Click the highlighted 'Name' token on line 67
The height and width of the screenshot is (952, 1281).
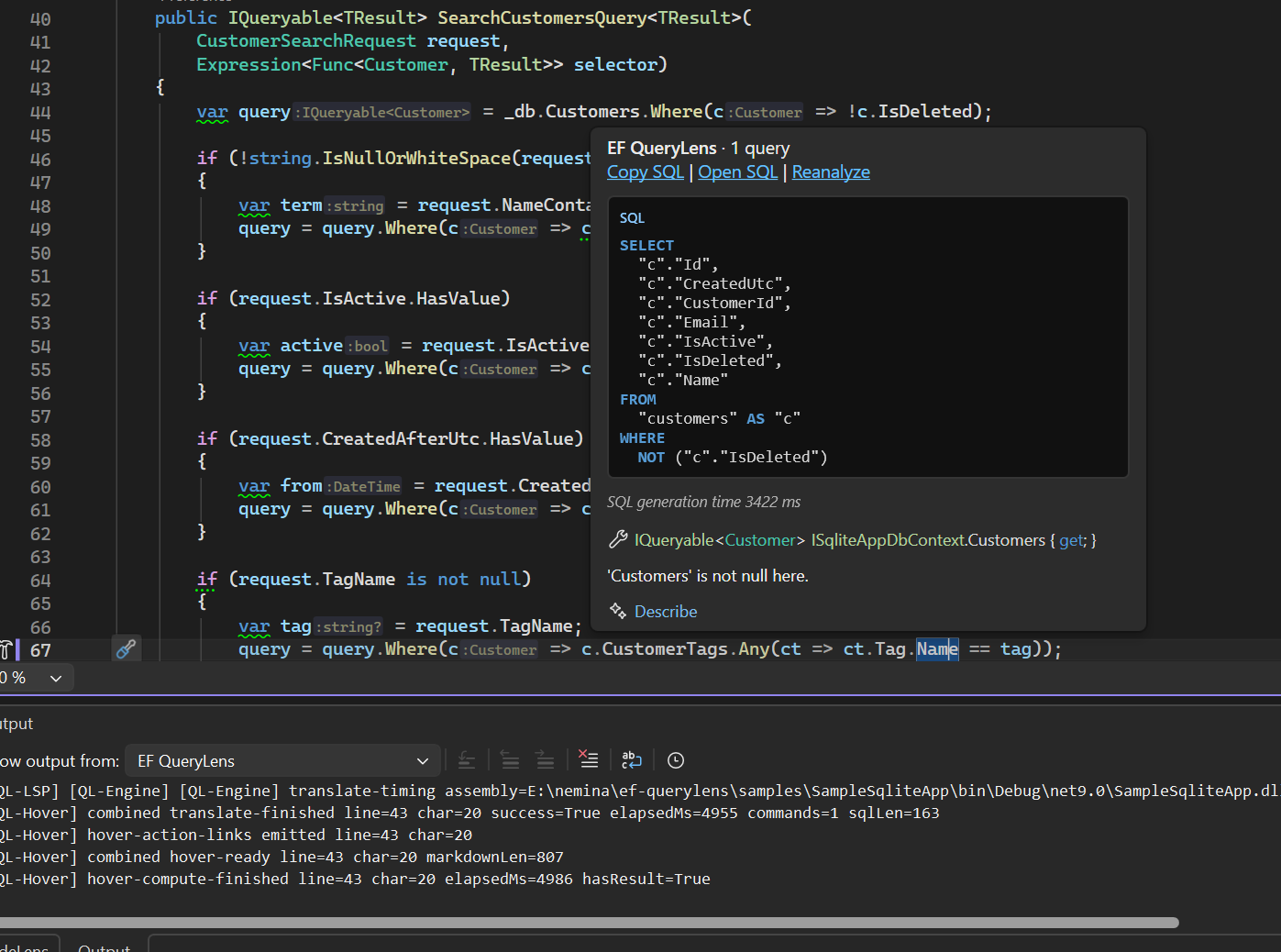[x=937, y=648]
